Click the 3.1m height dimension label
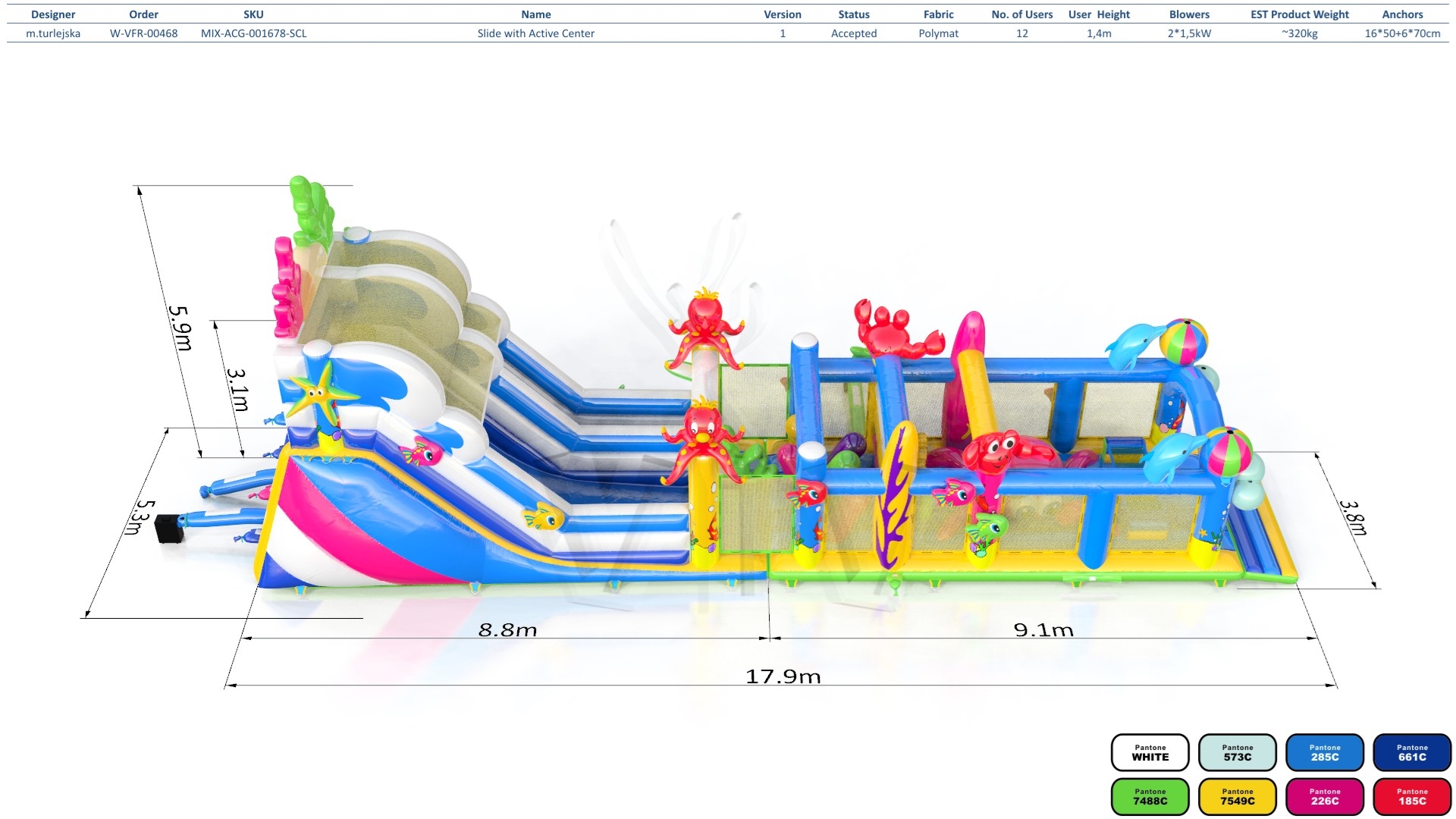Image resolution: width=1456 pixels, height=819 pixels. point(238,390)
